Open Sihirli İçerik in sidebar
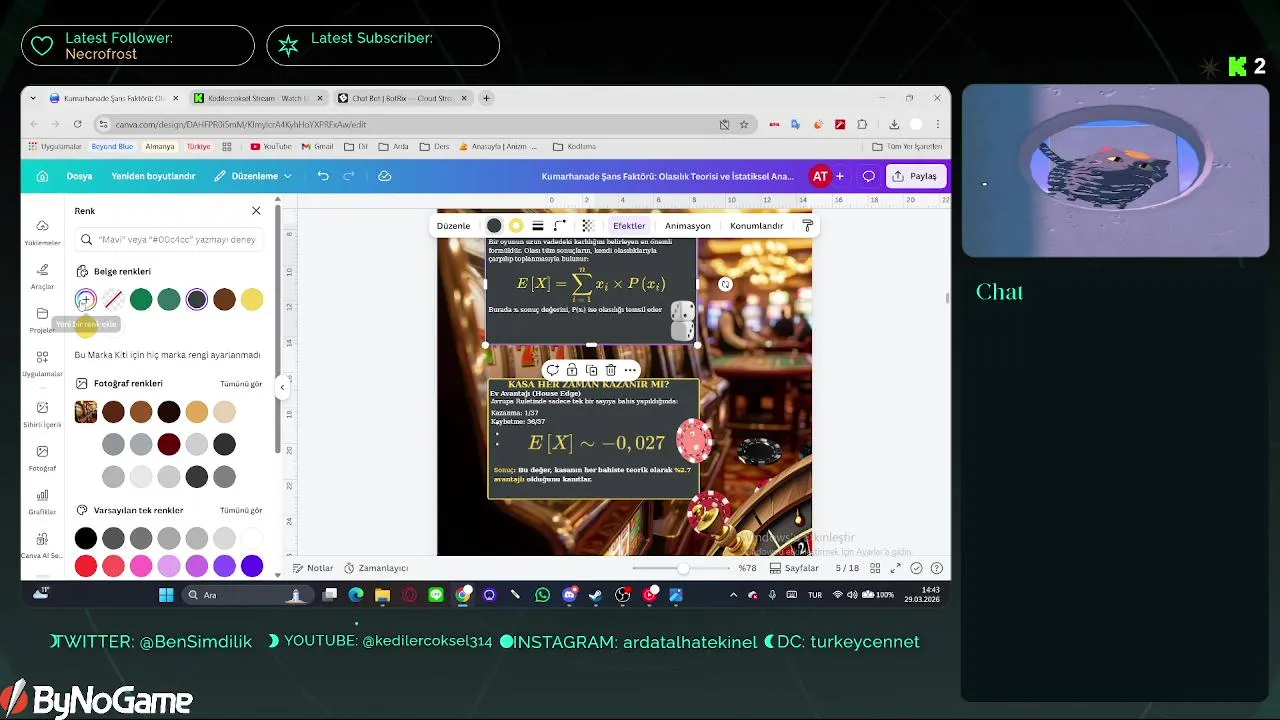This screenshot has height=720, width=1280. tap(42, 414)
